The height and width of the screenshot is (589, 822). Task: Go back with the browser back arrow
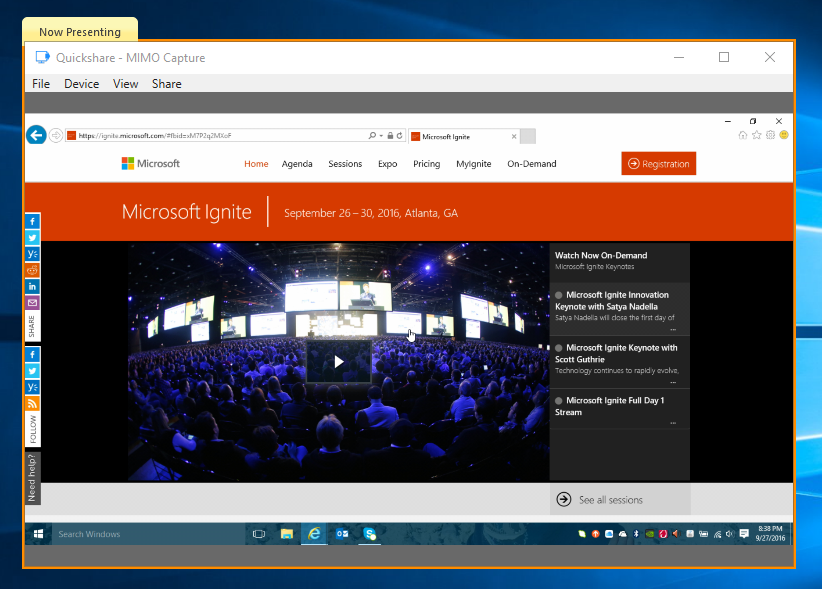[x=36, y=135]
